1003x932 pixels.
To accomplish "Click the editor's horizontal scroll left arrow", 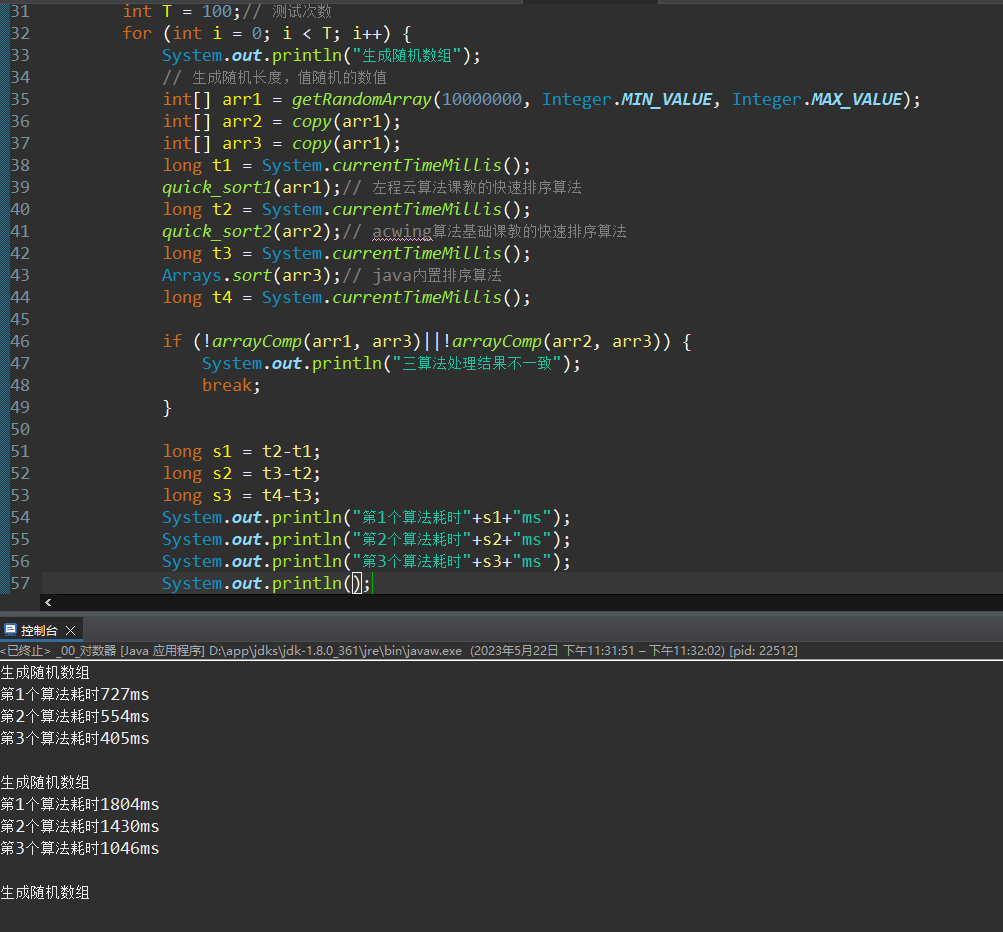I will [48, 602].
